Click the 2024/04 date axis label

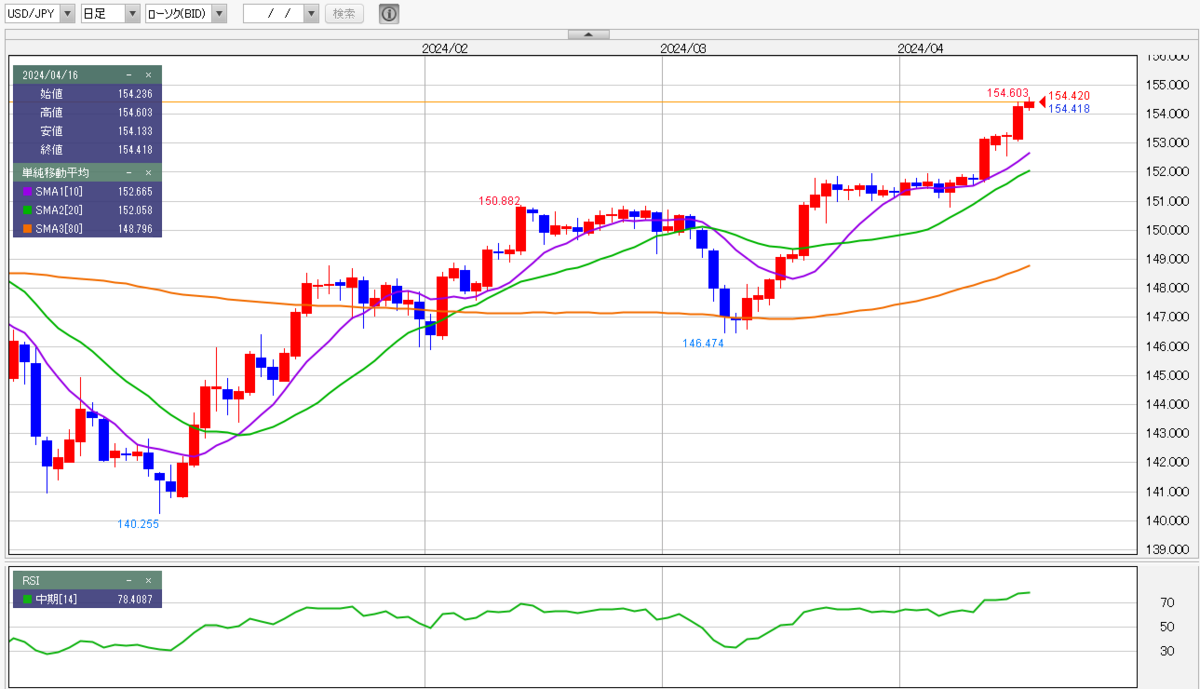921,48
